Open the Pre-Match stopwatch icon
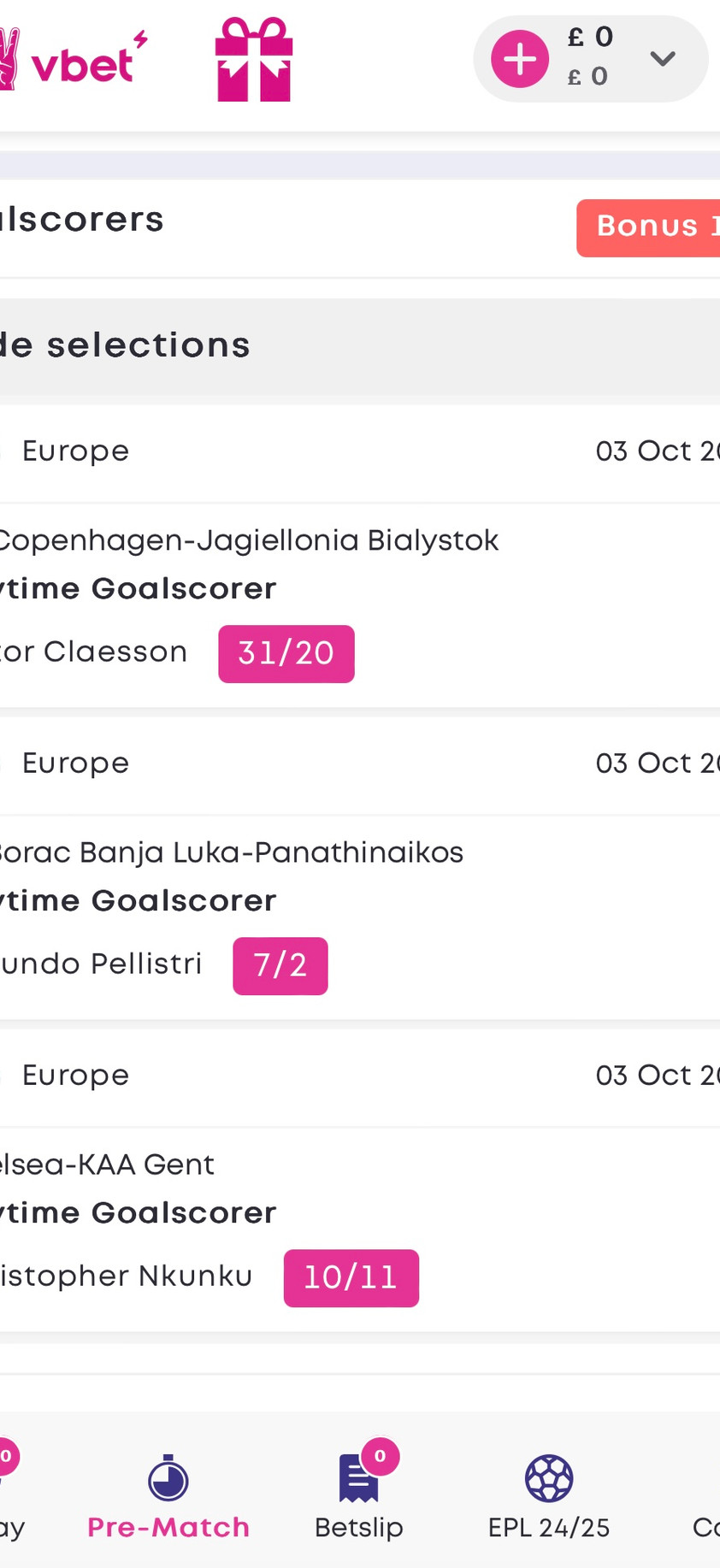The image size is (720, 1568). pos(168,1478)
